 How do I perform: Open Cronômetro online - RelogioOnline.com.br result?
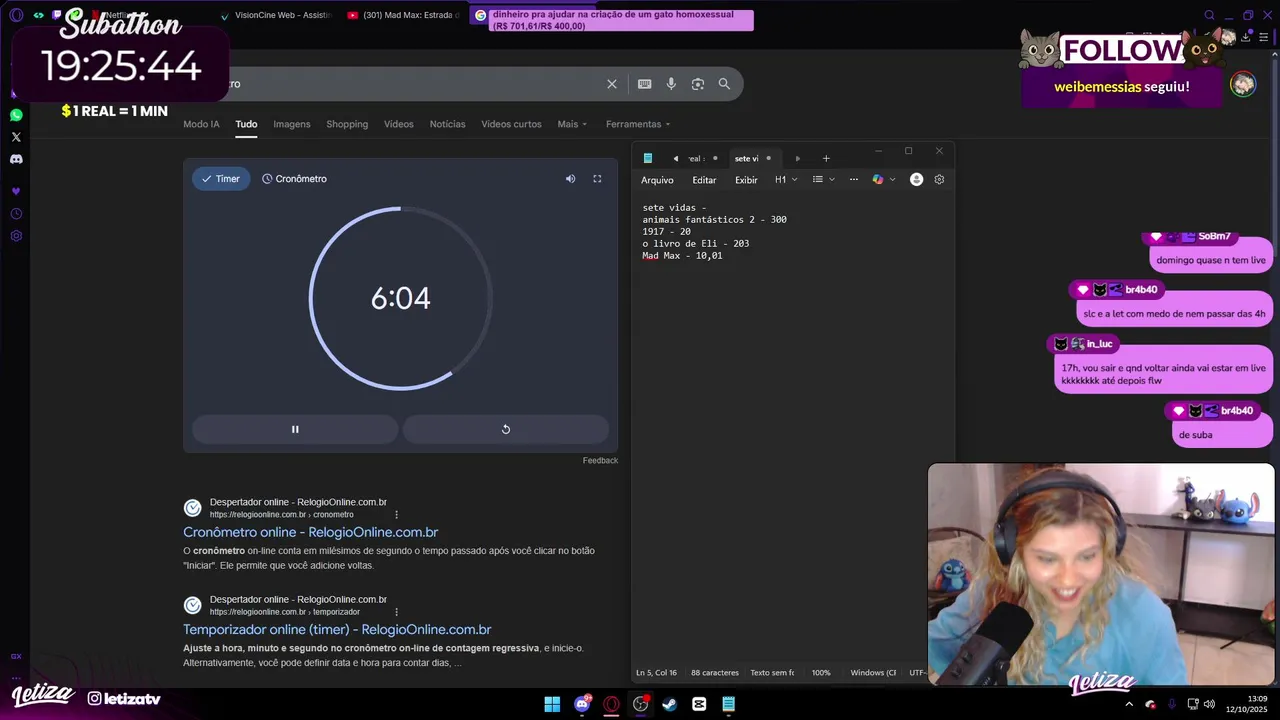pyautogui.click(x=310, y=532)
